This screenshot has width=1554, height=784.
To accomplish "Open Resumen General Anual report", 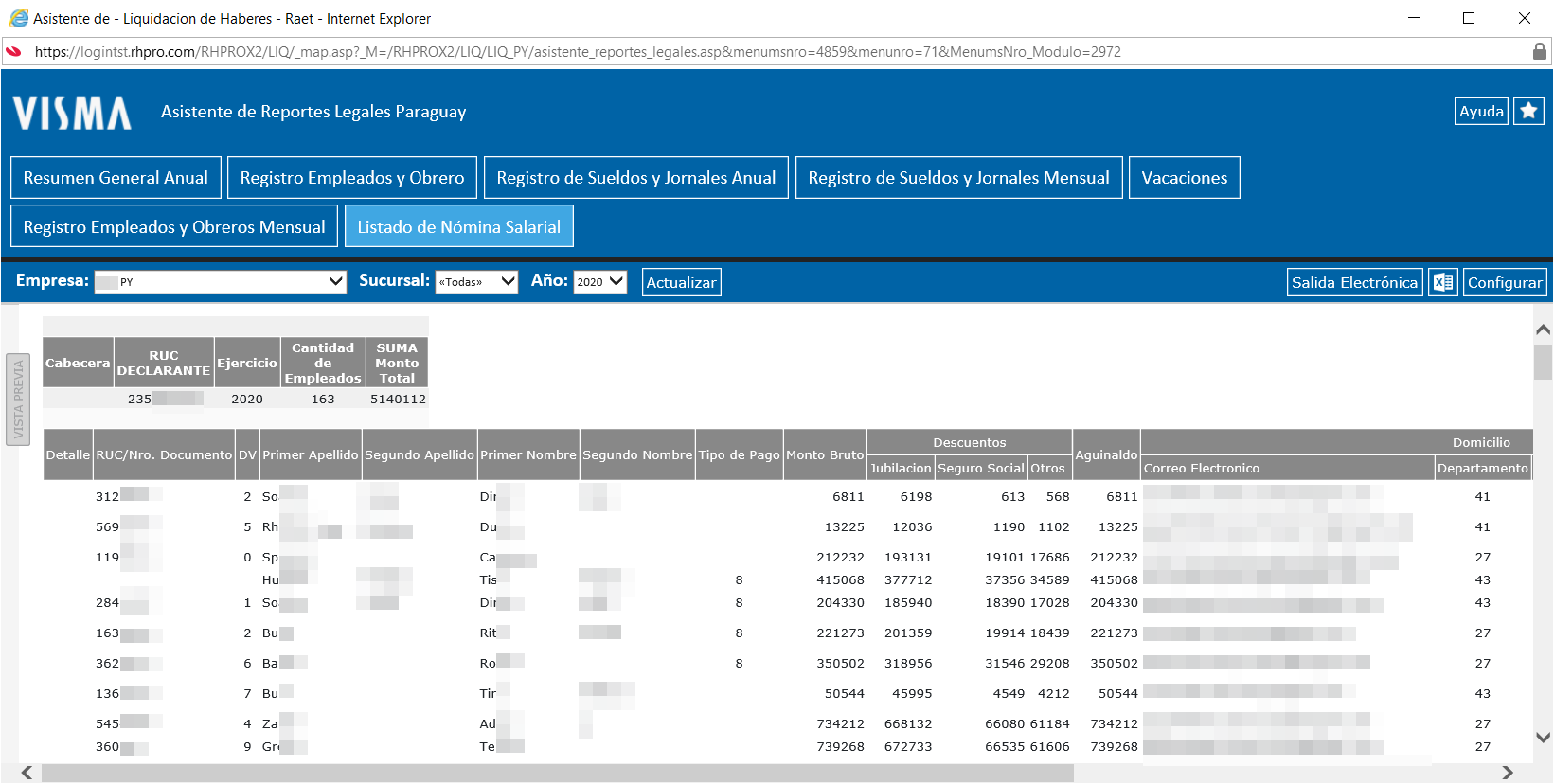I will 116,178.
